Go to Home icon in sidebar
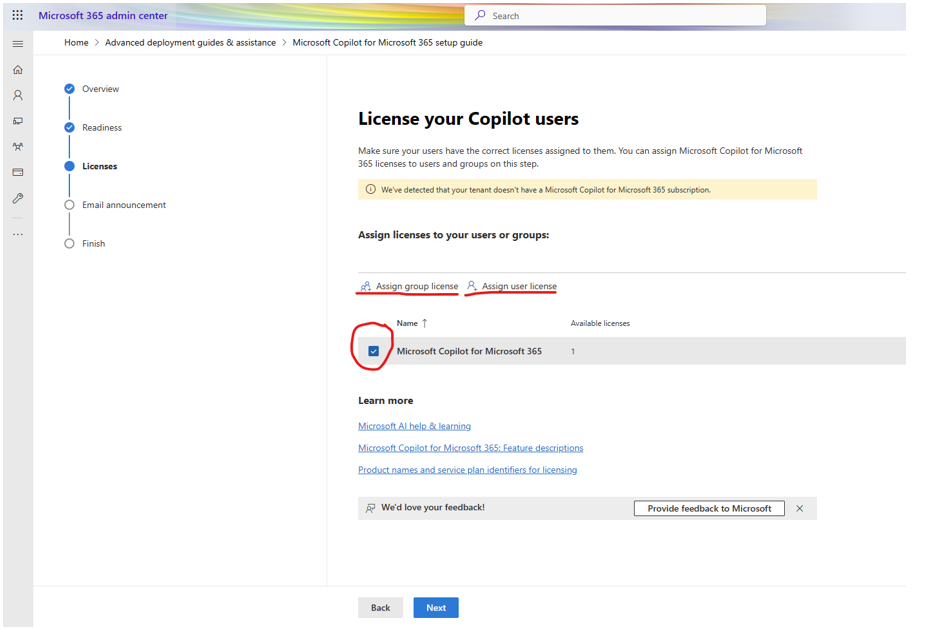Viewport: 950px width, 629px height. [x=17, y=70]
